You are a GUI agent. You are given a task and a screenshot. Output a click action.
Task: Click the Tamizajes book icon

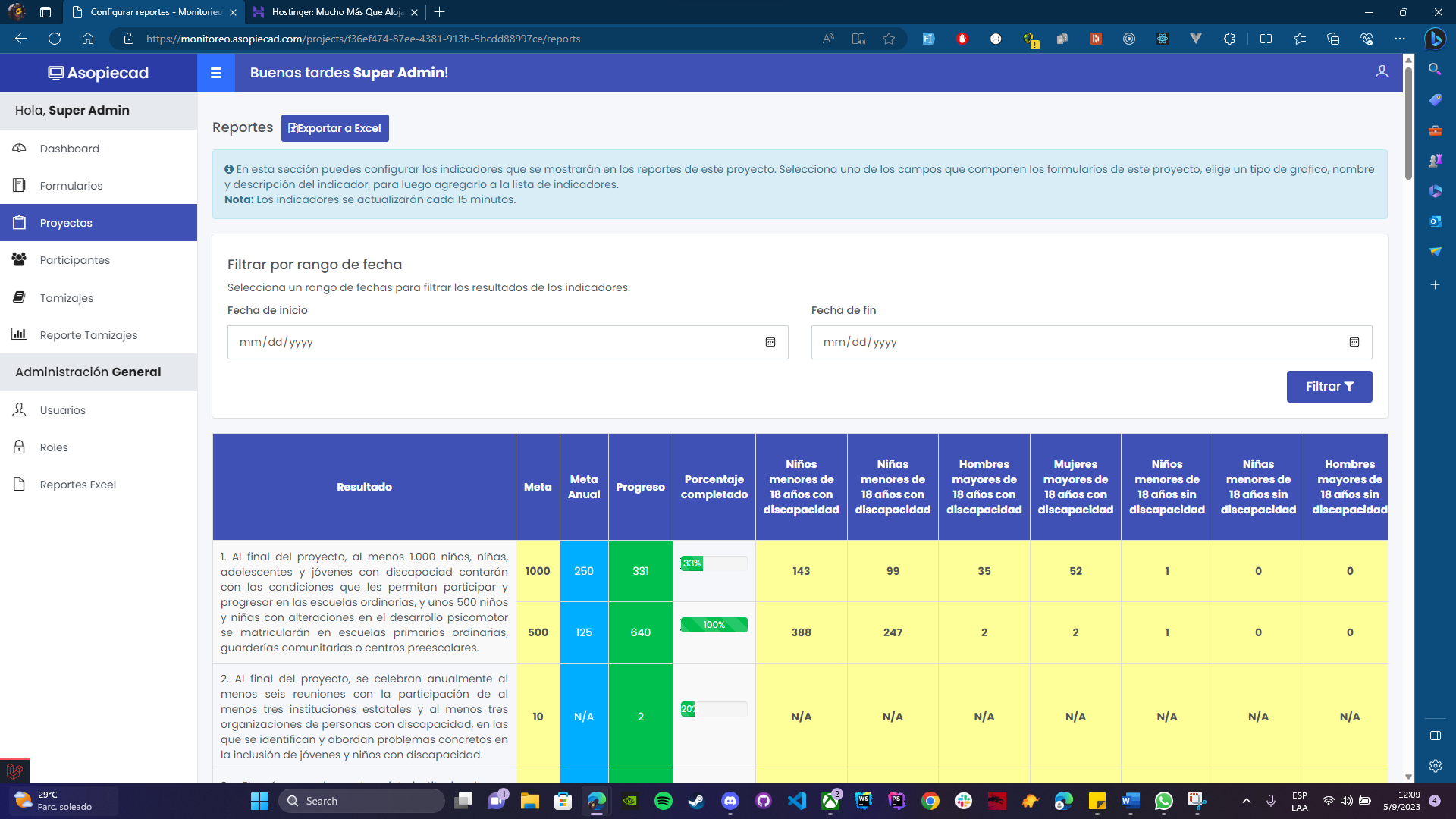click(x=20, y=297)
